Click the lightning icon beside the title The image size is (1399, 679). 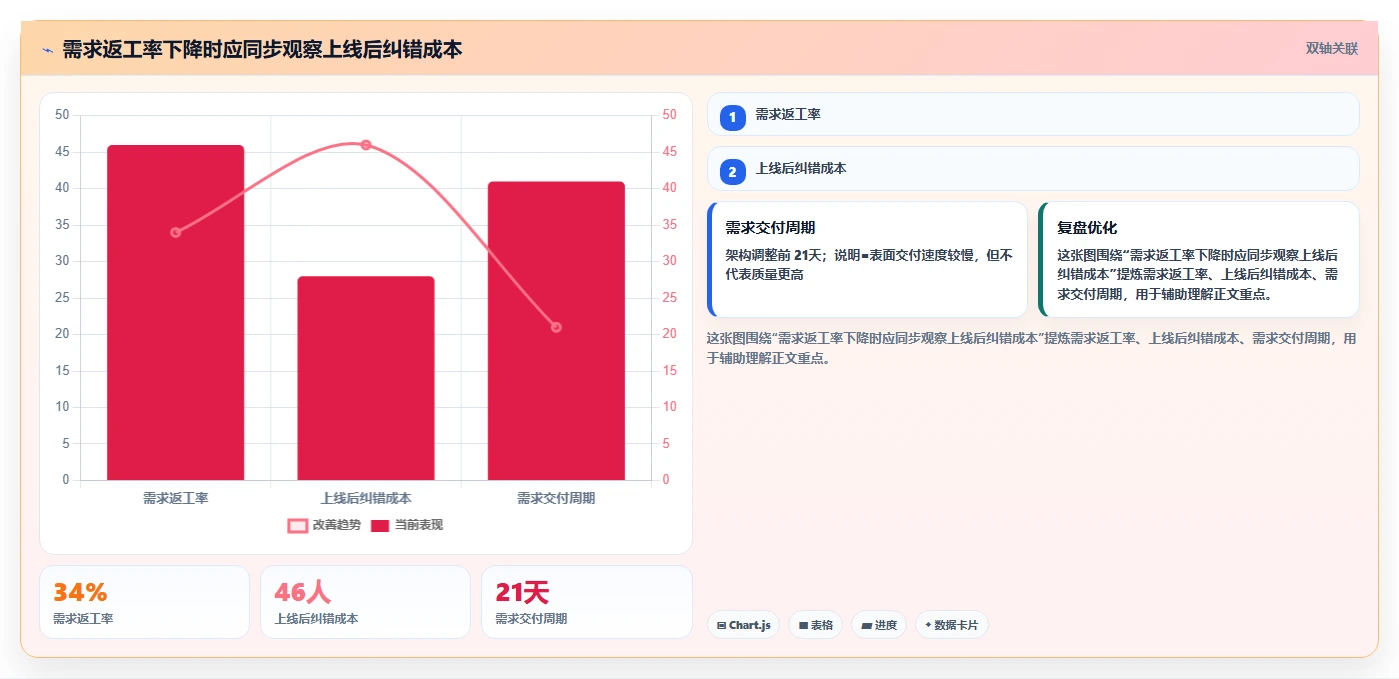[x=47, y=50]
